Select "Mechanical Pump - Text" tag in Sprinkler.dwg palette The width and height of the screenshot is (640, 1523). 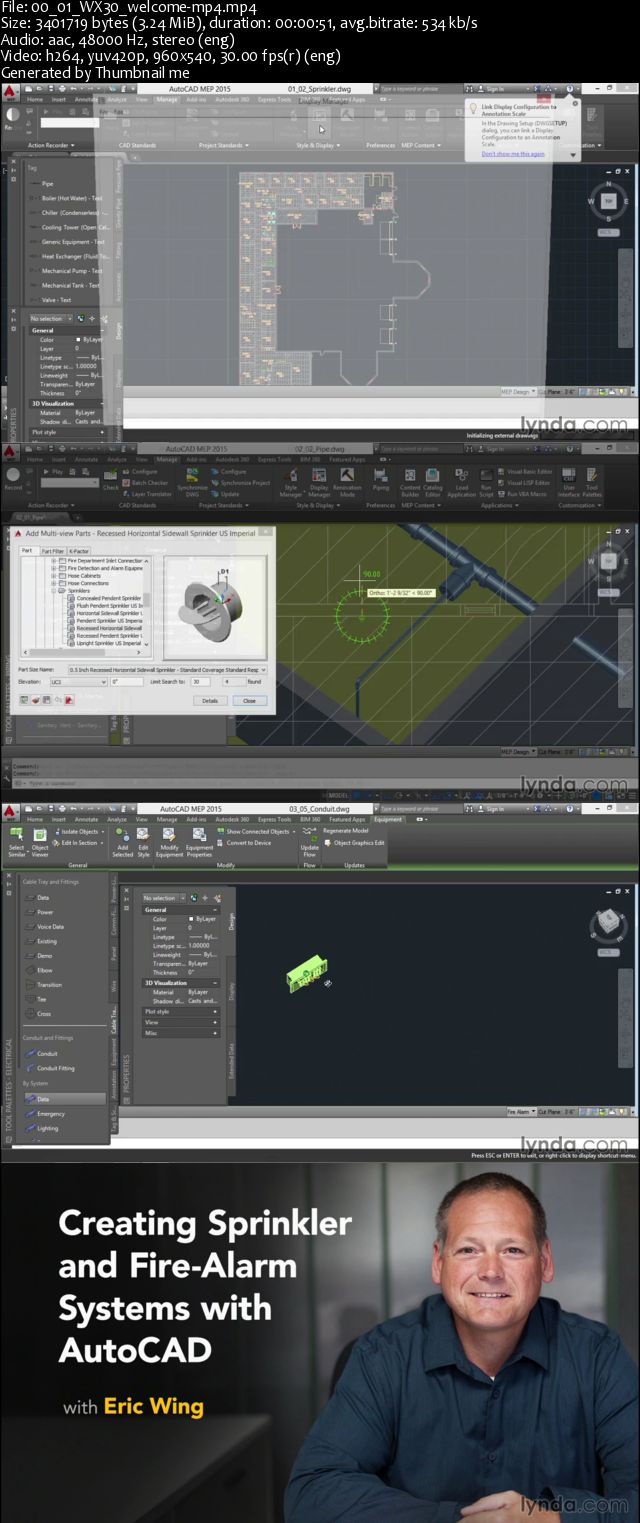(64, 270)
